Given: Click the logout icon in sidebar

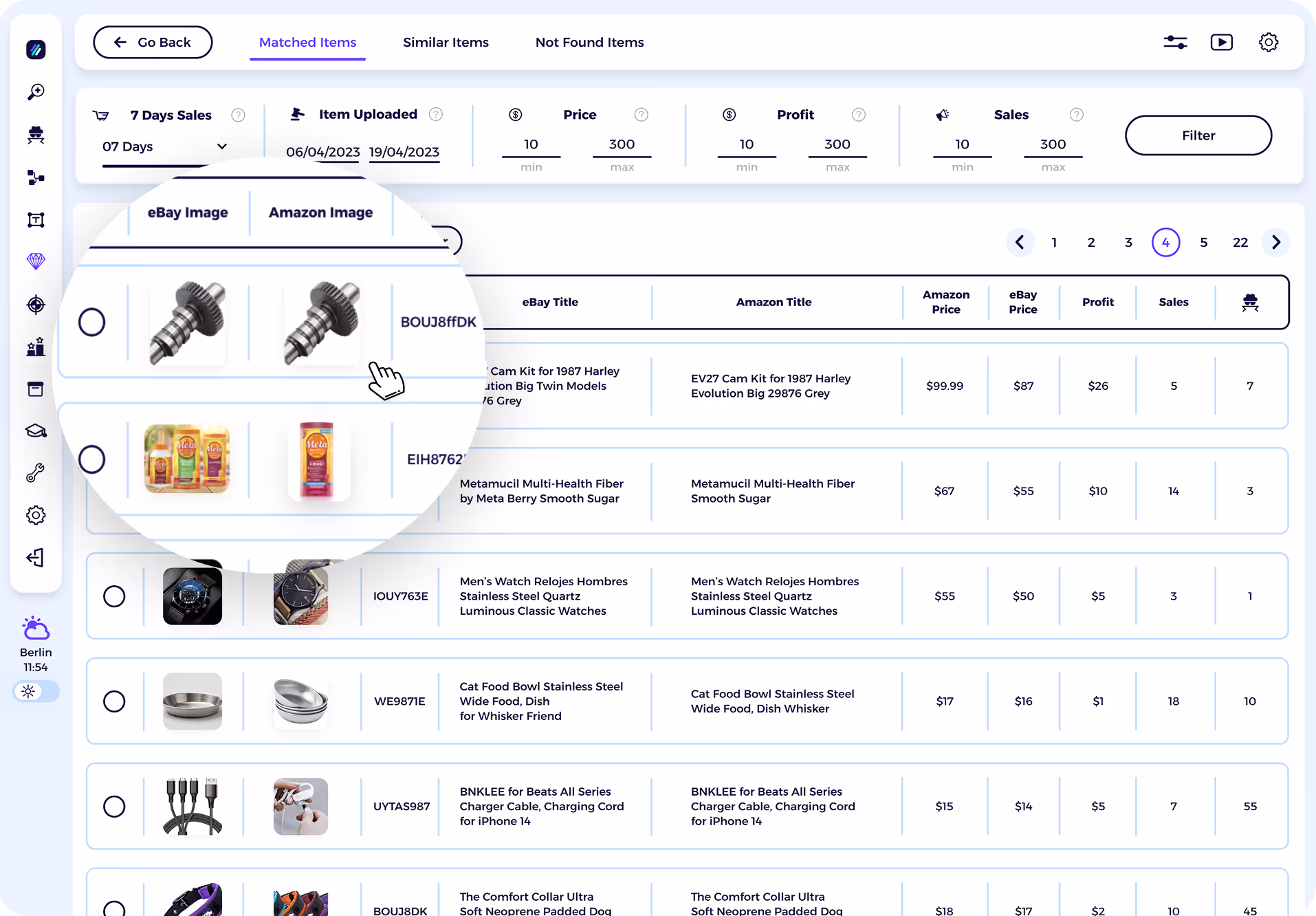Looking at the screenshot, I should pos(36,557).
